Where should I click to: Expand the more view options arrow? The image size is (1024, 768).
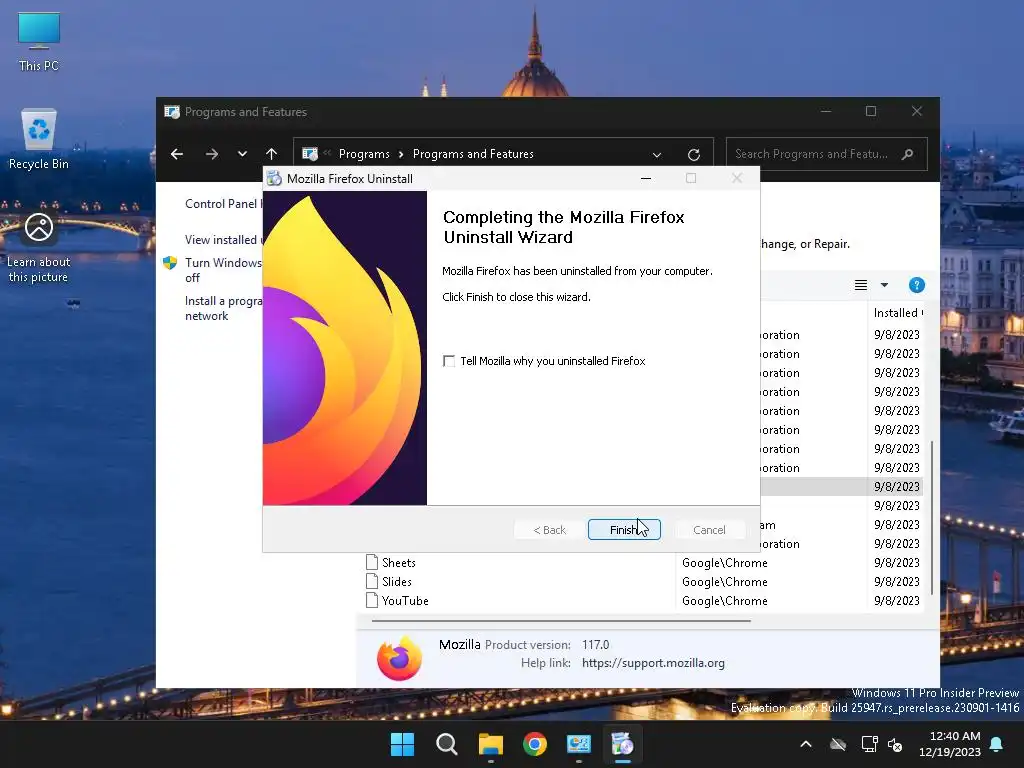click(x=884, y=285)
